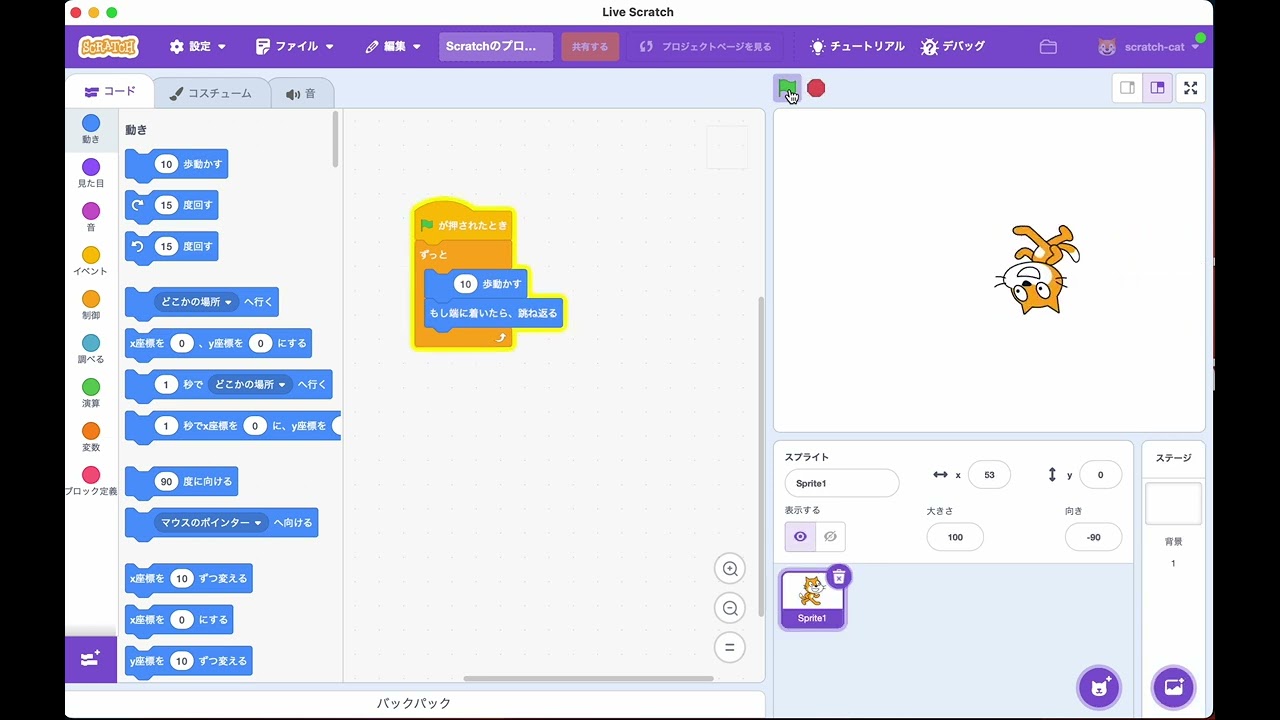Enter full screen stage mode
Screen dimensions: 1280x720
pos(1190,88)
